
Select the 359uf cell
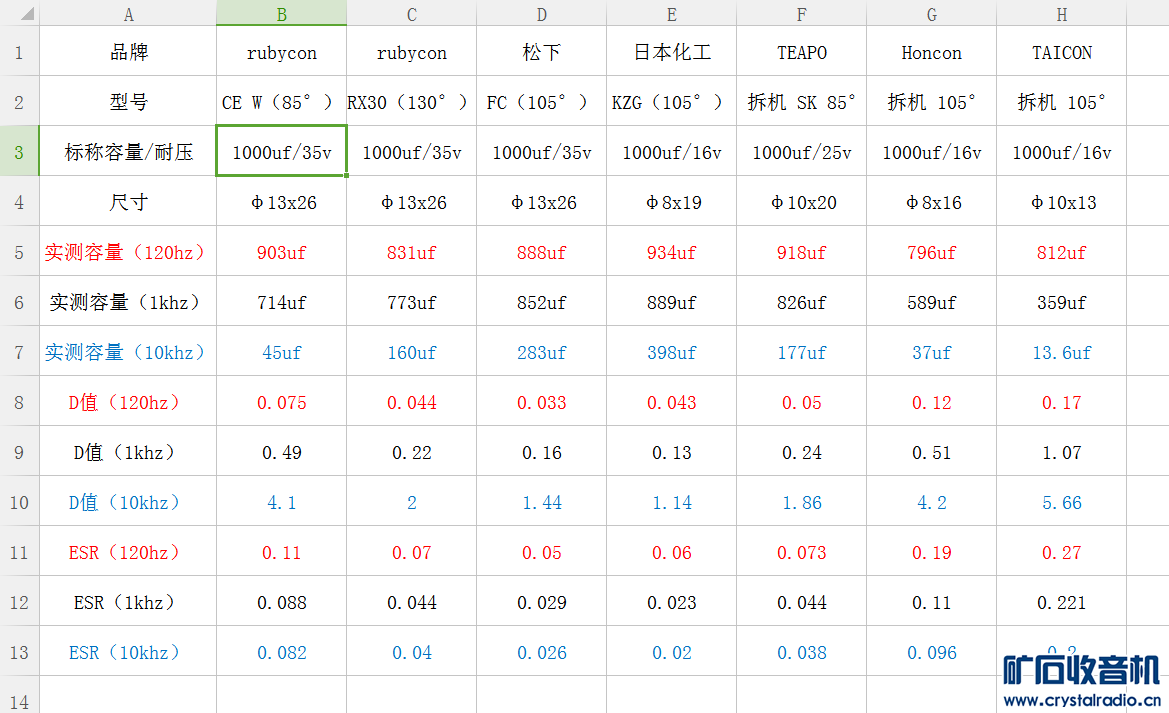tap(1062, 302)
